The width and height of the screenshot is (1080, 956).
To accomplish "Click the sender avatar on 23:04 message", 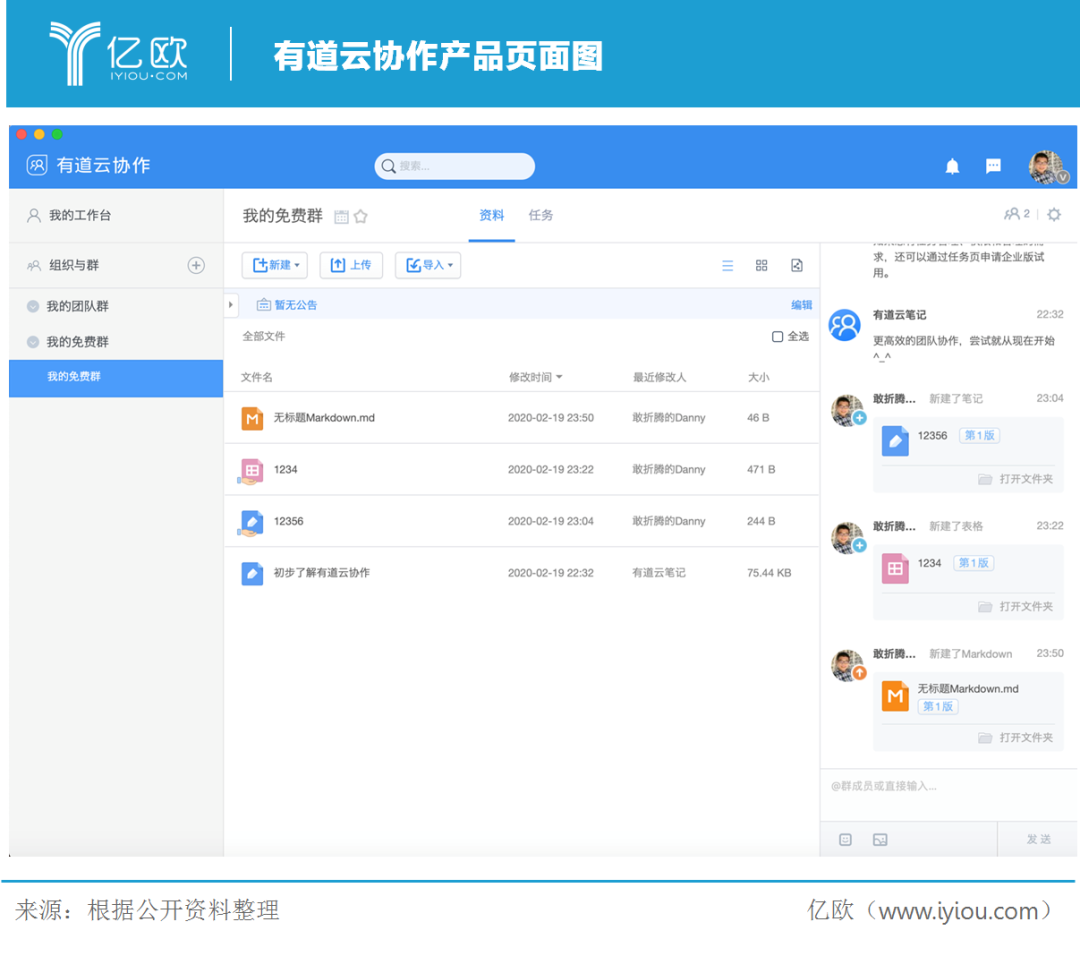I will (x=847, y=411).
